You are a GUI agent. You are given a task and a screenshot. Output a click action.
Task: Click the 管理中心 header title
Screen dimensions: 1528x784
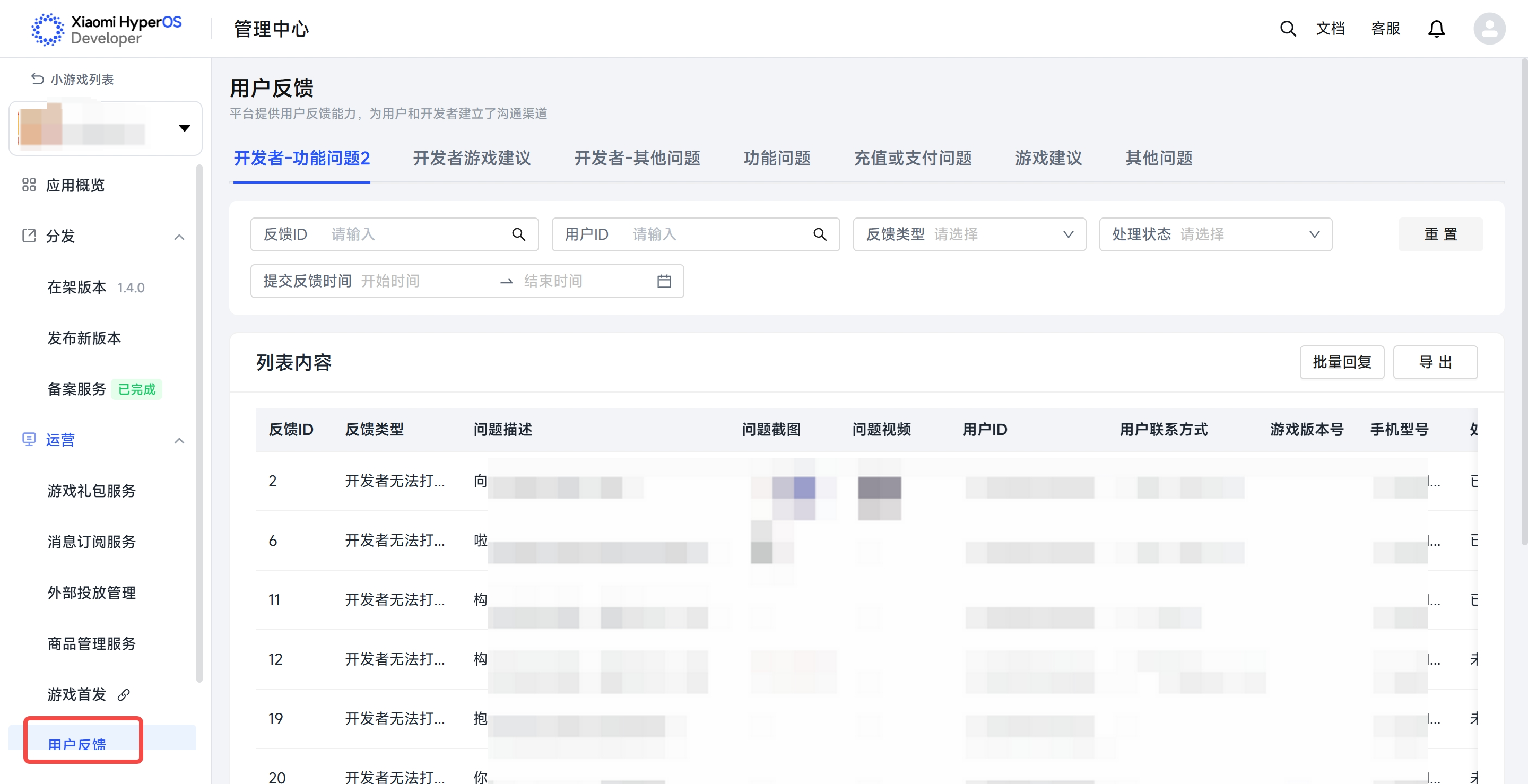[271, 29]
